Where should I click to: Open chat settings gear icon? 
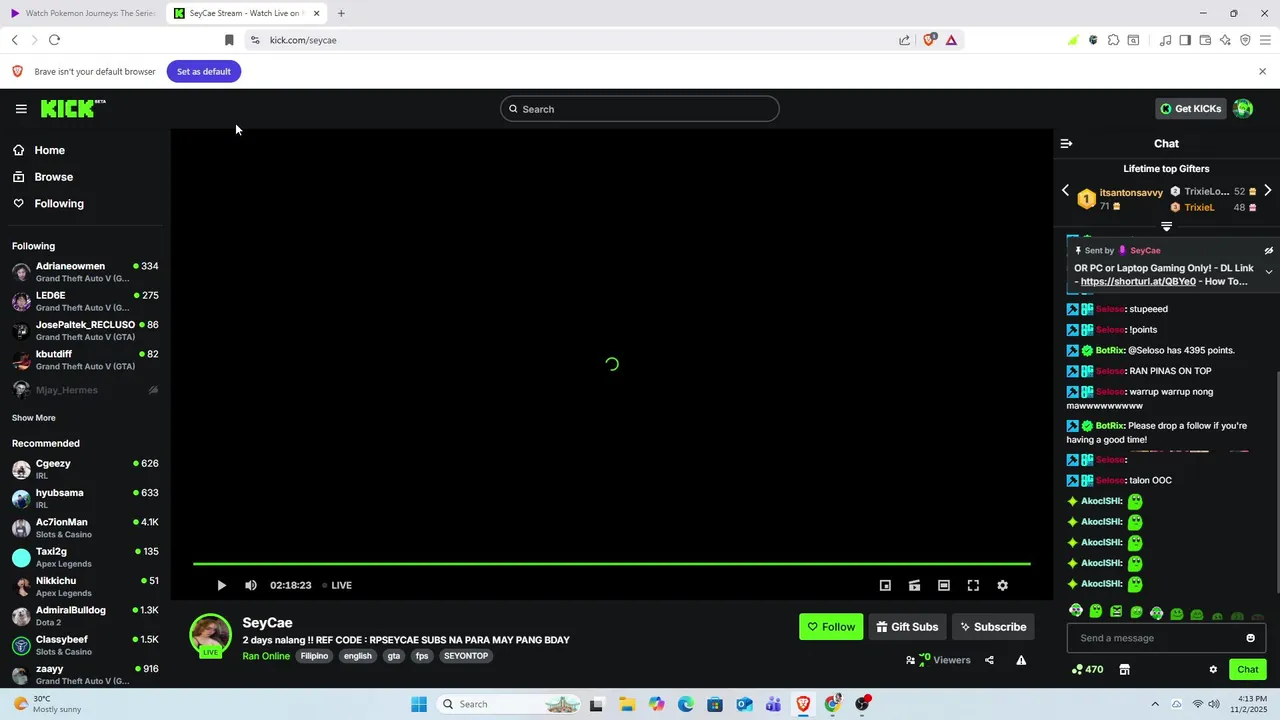(1213, 669)
